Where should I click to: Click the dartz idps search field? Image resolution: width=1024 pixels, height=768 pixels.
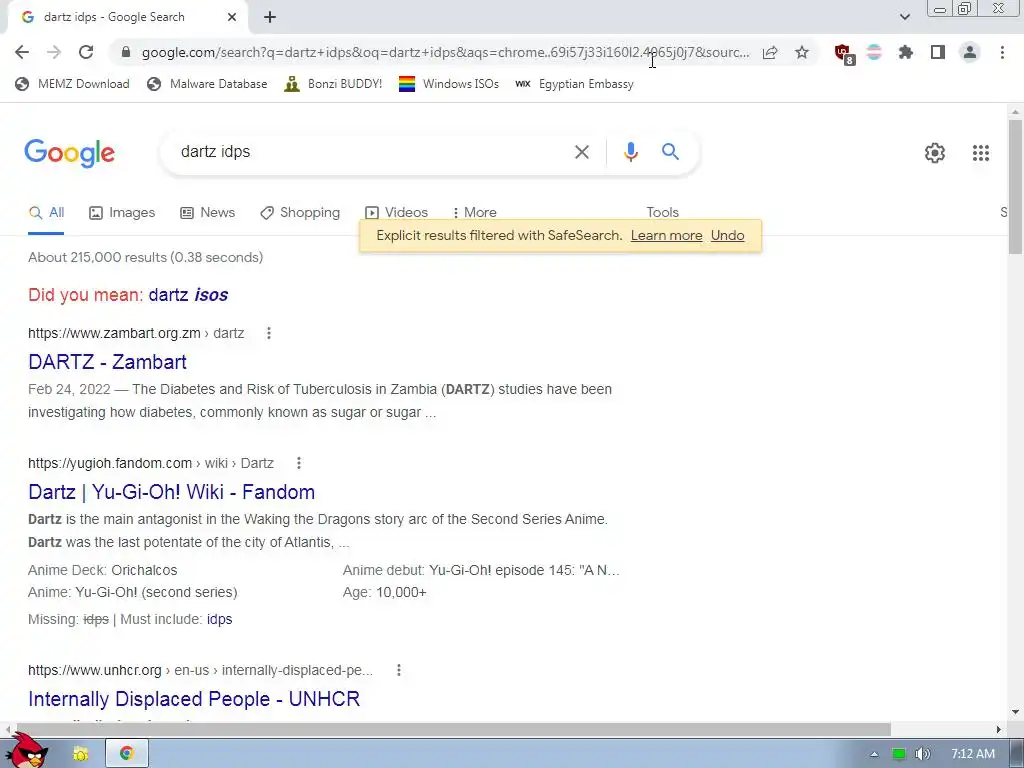click(372, 152)
